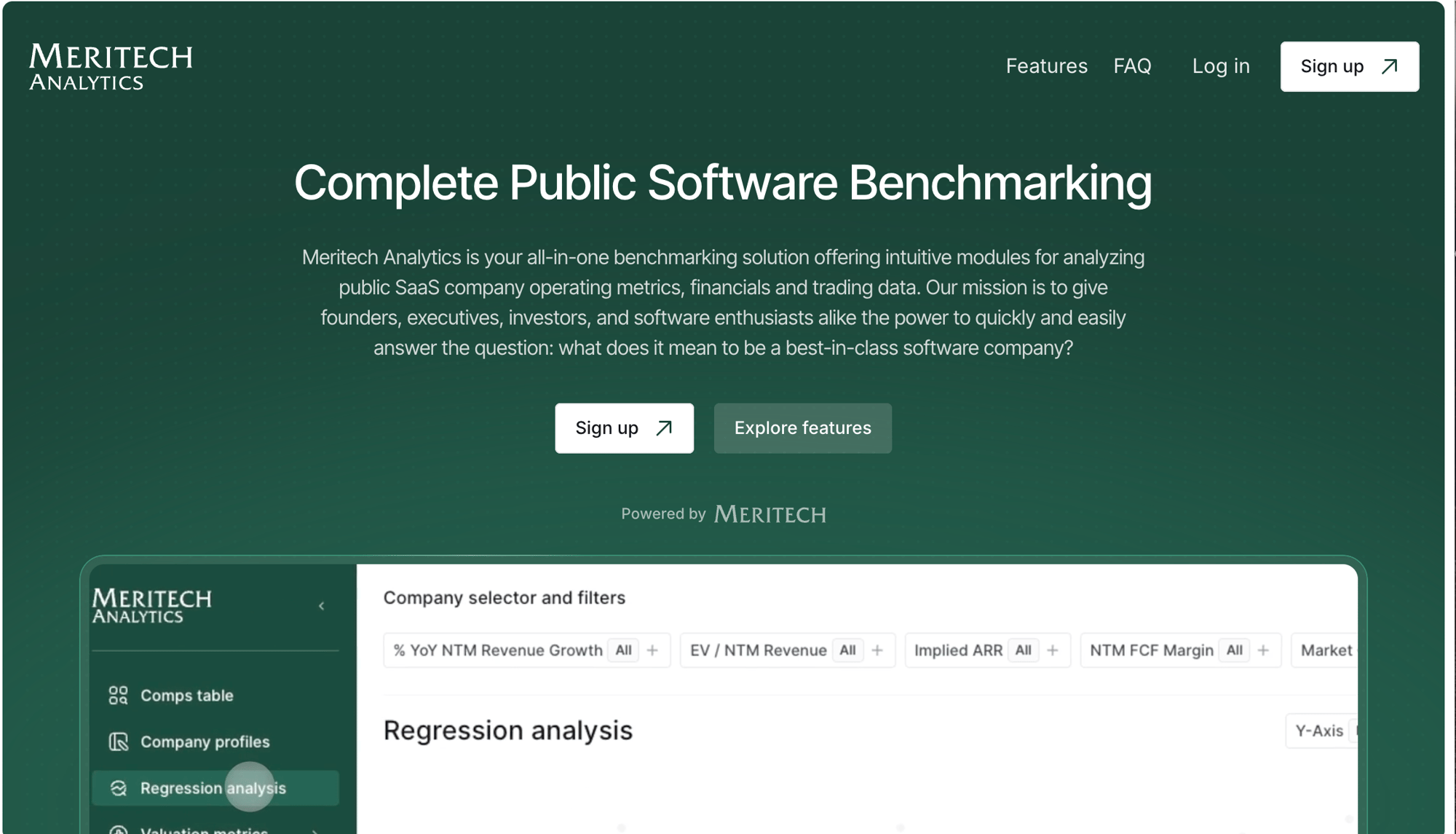Go to the FAQ navigation link
The image size is (1456, 834).
(1132, 66)
